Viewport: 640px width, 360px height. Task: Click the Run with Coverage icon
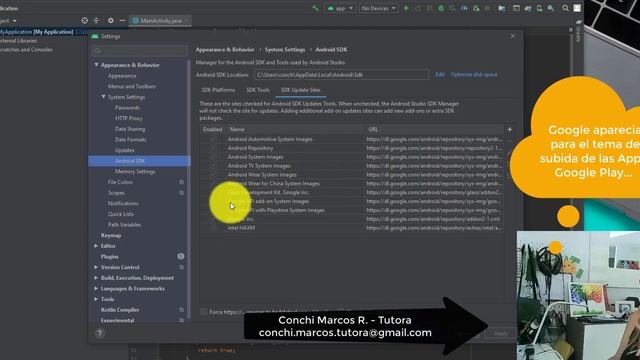pos(452,8)
